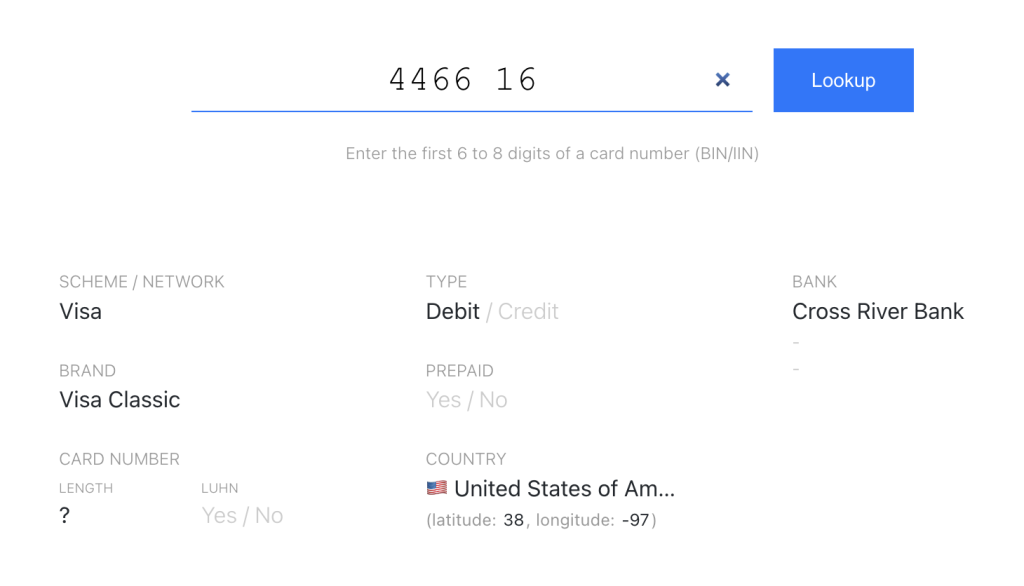Click the longitude value -97
The image size is (1024, 586).
(635, 520)
